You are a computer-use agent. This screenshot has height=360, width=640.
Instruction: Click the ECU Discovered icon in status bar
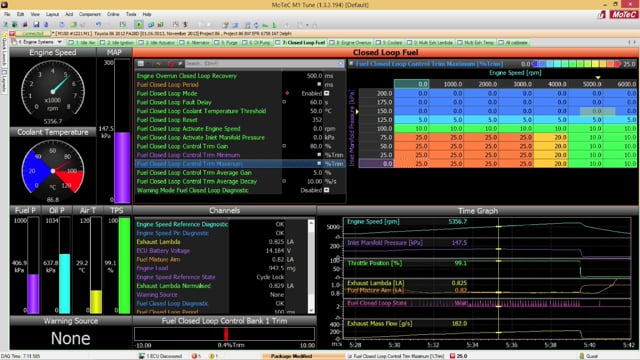[142, 356]
